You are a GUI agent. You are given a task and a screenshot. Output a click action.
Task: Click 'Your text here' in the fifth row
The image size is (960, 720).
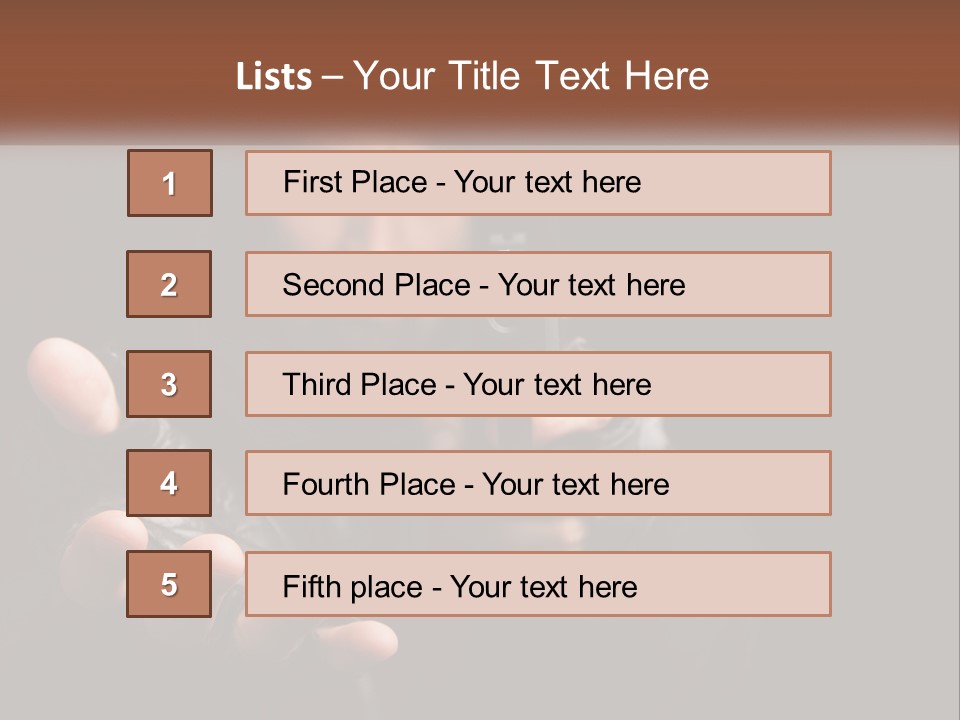543,586
